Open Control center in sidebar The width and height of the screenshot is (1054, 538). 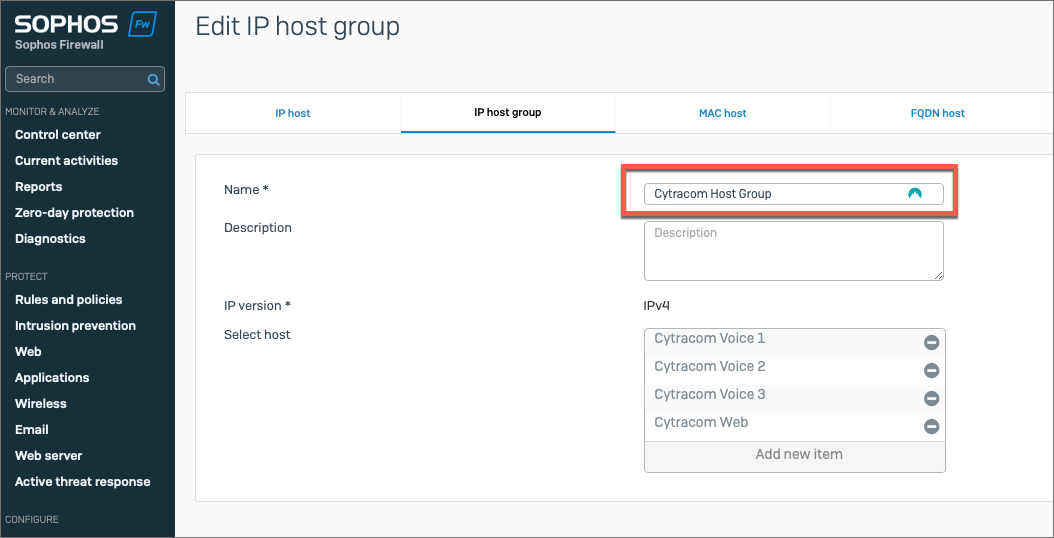[58, 135]
